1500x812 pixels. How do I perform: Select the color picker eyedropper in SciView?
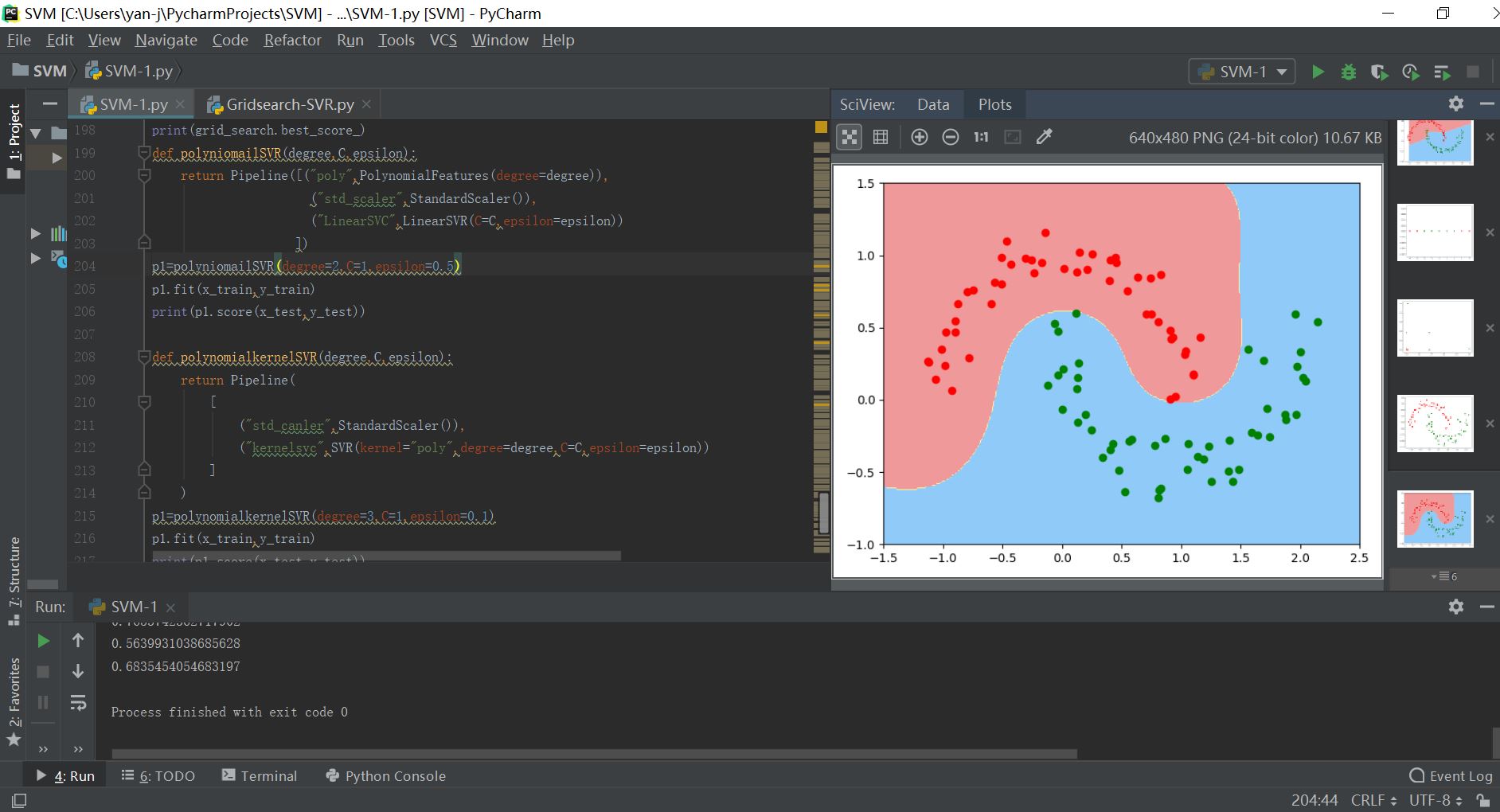(x=1044, y=137)
